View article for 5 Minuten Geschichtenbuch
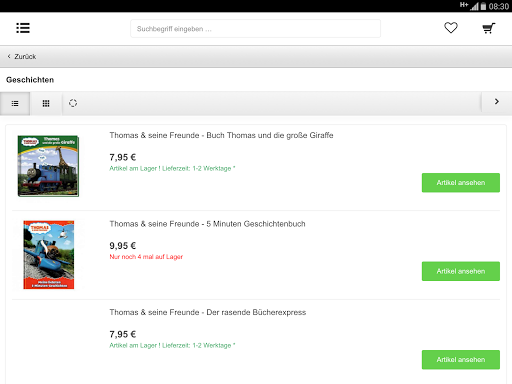The width and height of the screenshot is (512, 384). click(x=461, y=271)
